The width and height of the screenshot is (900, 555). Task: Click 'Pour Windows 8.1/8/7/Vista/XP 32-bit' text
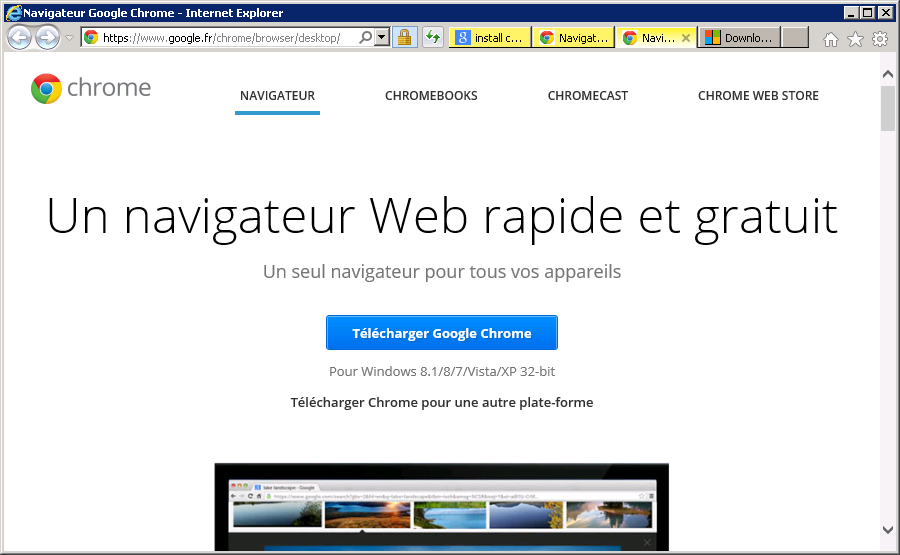click(x=442, y=371)
